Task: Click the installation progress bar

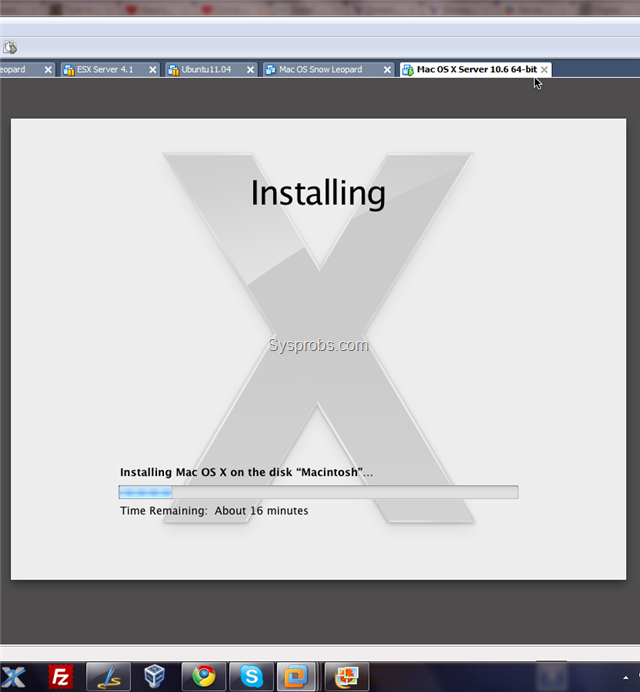Action: tap(318, 492)
